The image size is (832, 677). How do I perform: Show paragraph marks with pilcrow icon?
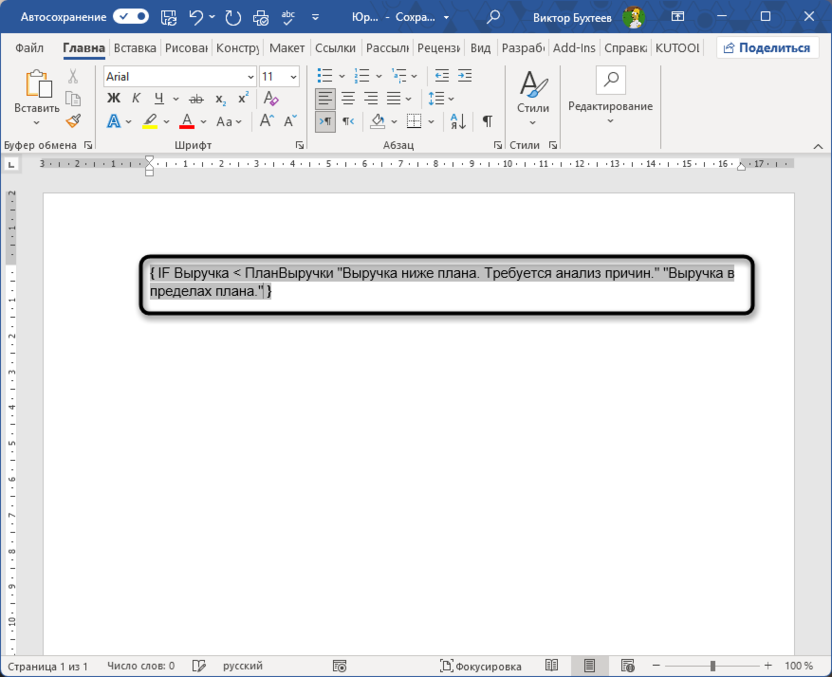487,121
